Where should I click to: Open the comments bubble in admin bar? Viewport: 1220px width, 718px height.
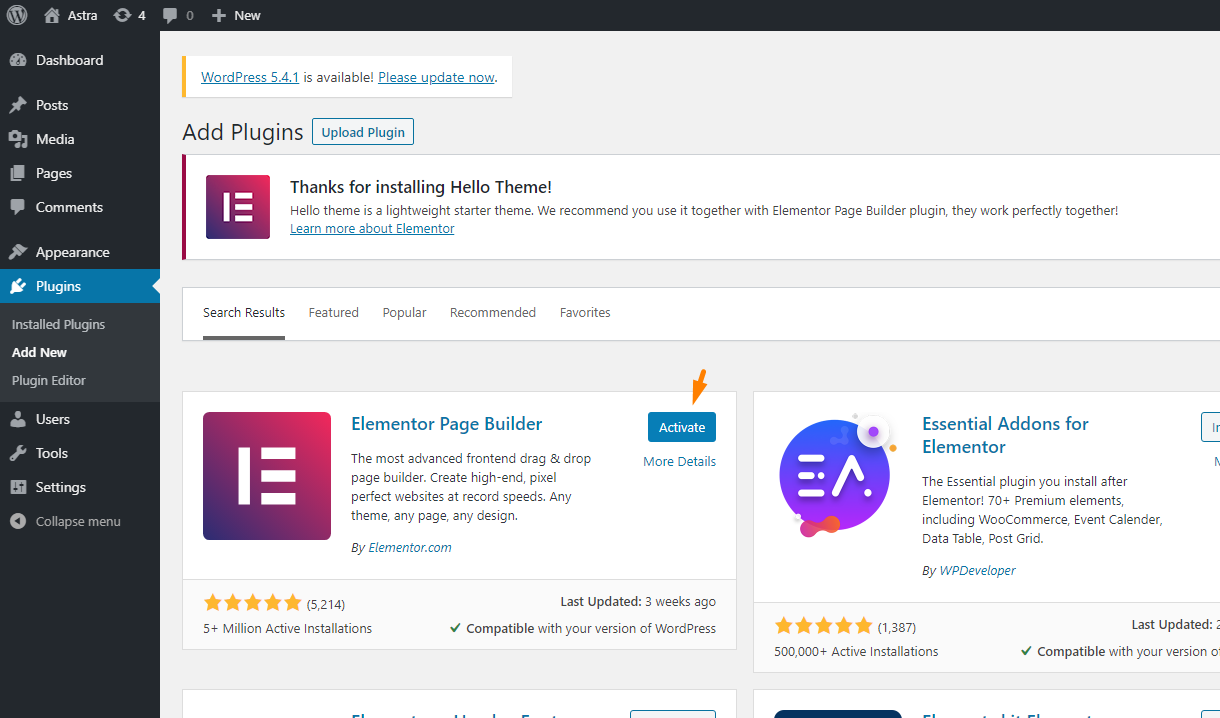170,15
